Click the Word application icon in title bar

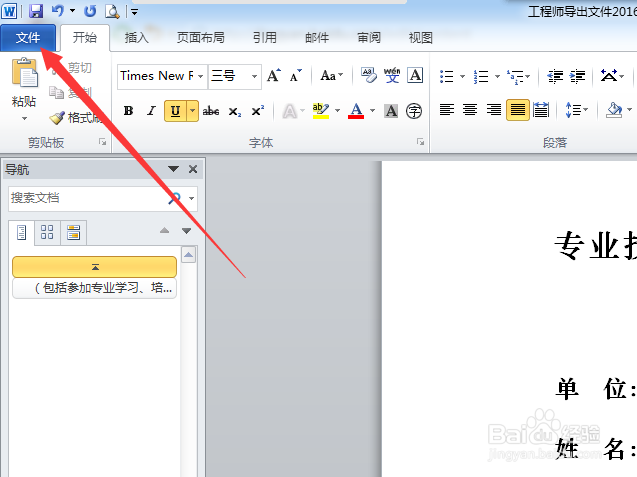click(x=9, y=11)
